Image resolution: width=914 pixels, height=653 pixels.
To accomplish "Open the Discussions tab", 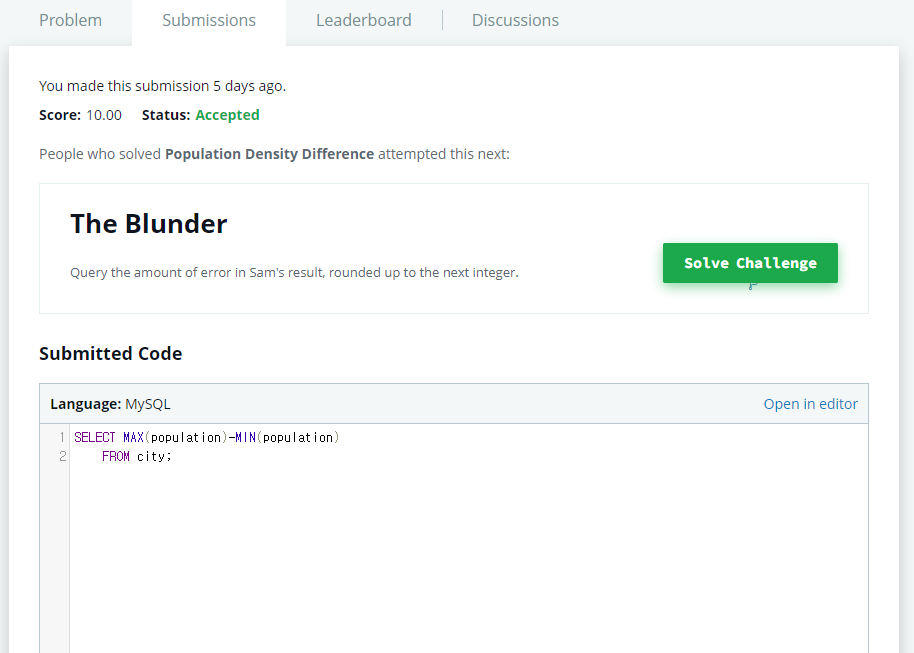I will click(515, 20).
